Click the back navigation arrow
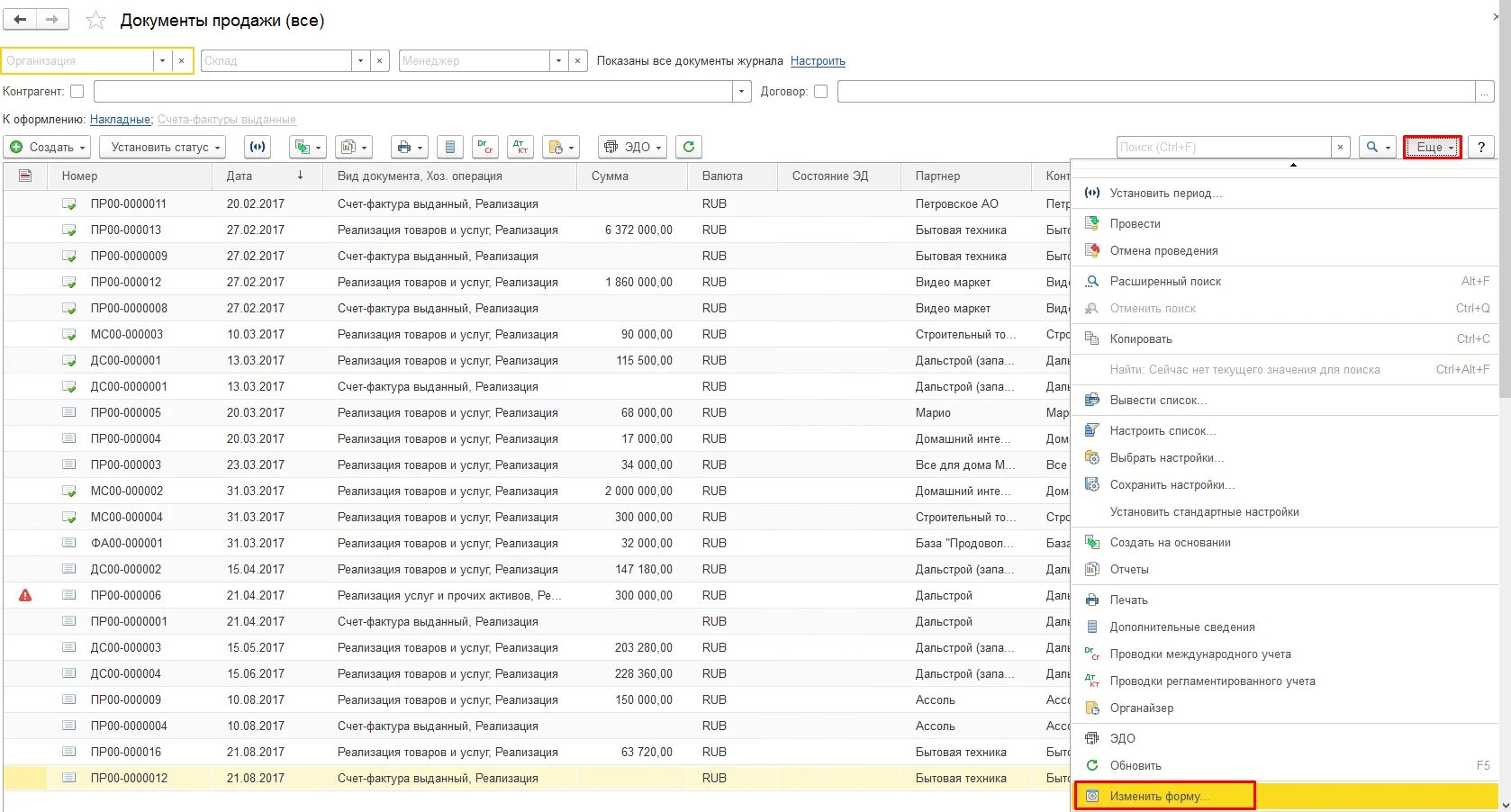1511x812 pixels. [20, 19]
